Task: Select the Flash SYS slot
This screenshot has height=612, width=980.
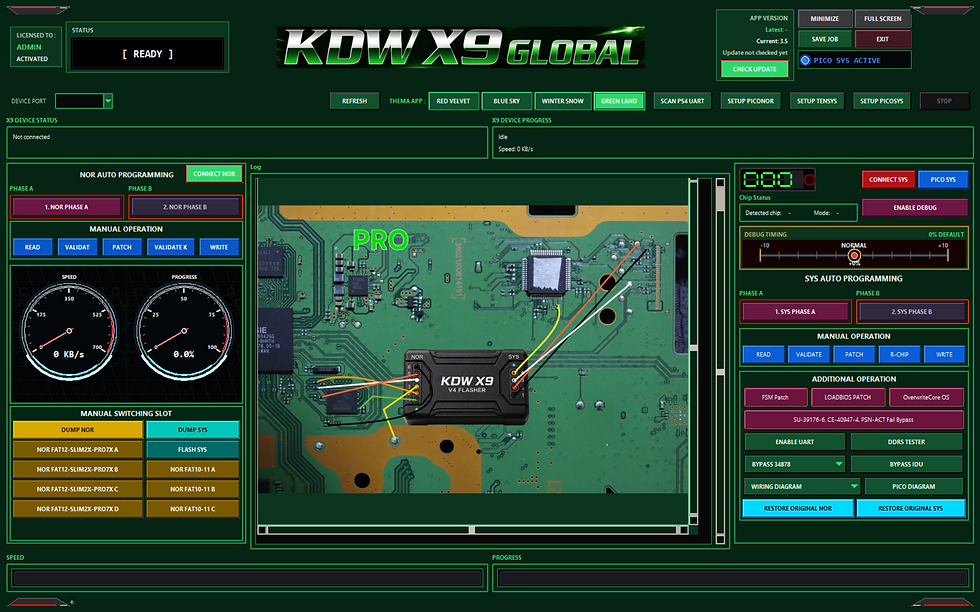Action: point(192,449)
